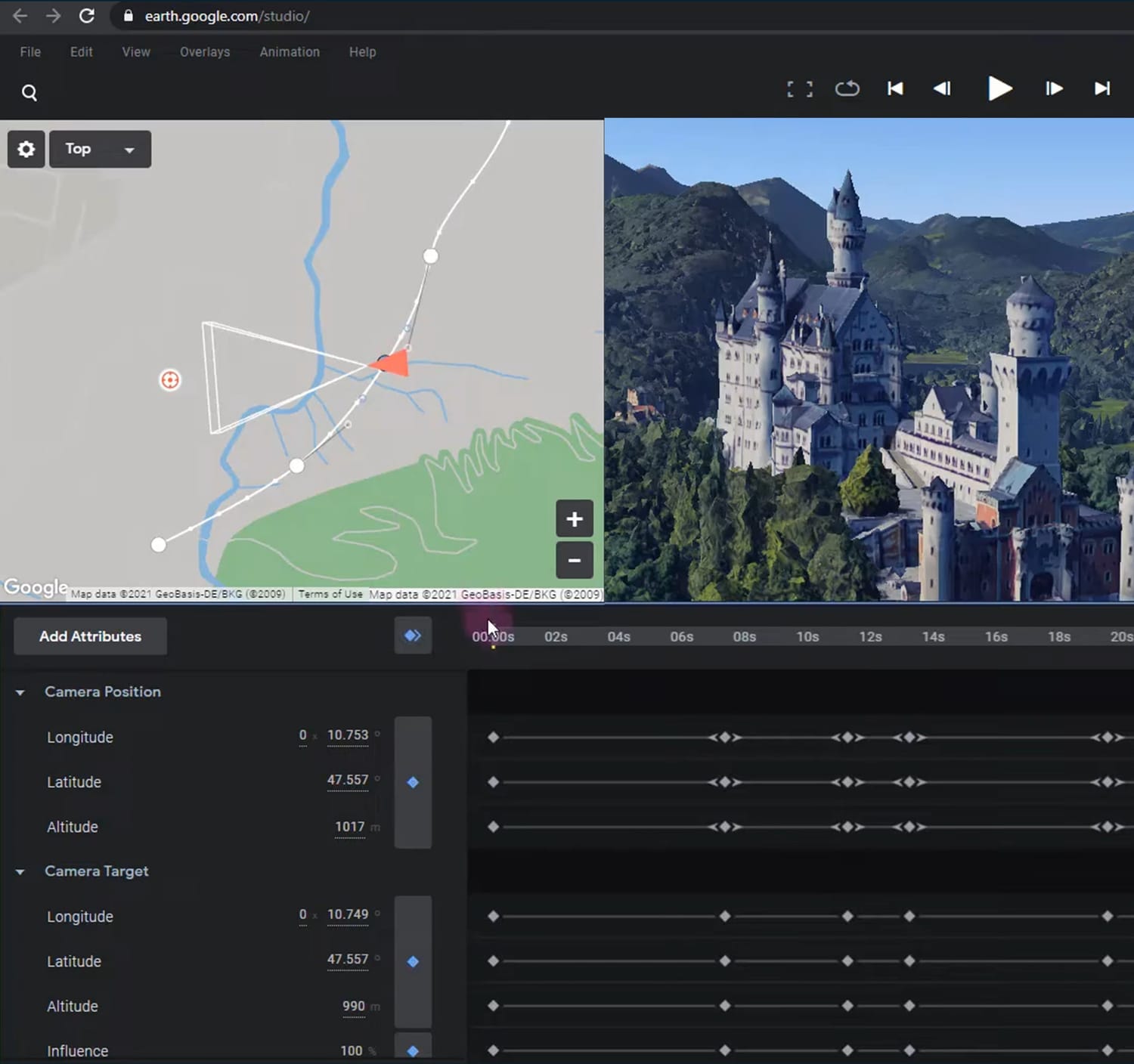
Task: Open the Top view dropdown
Action: (x=100, y=149)
